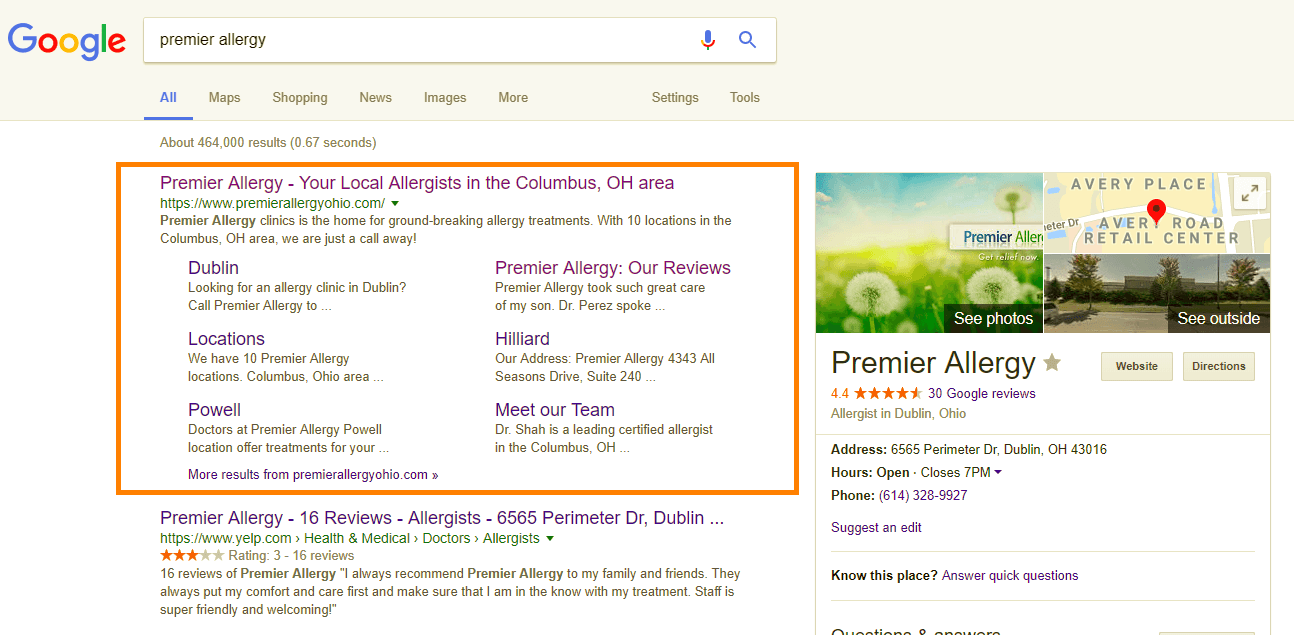Click the red map pin marker
Image resolution: width=1294 pixels, height=635 pixels.
point(1157,211)
